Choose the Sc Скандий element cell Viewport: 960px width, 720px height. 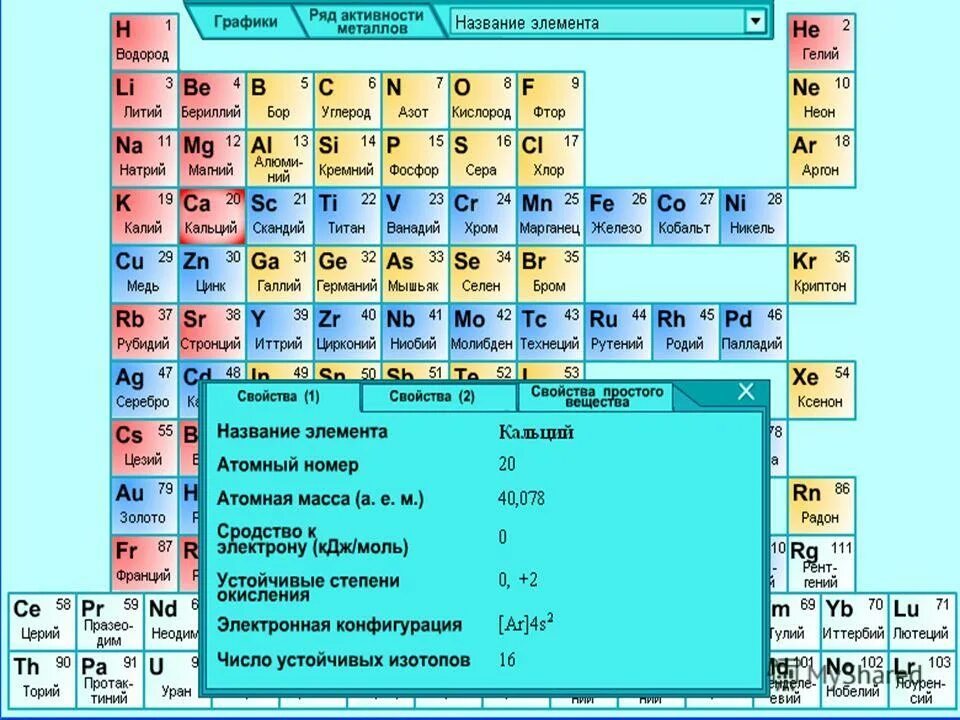280,216
